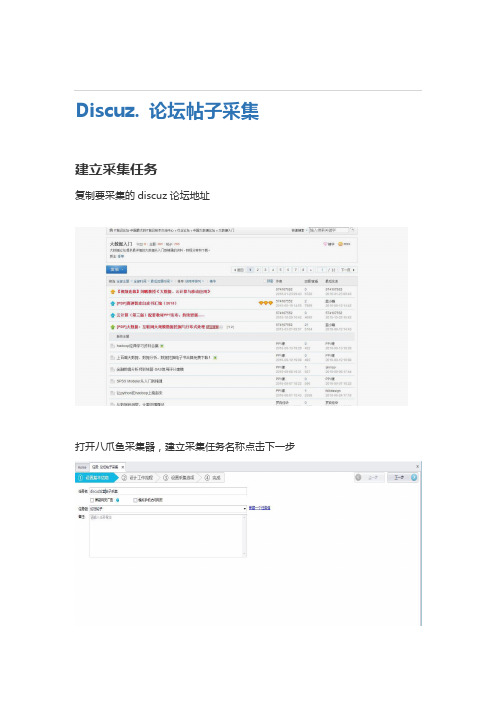Image resolution: width=496 pixels, height=702 pixels.
Task: Toggle the second checkbox below task name
Action: click(135, 500)
